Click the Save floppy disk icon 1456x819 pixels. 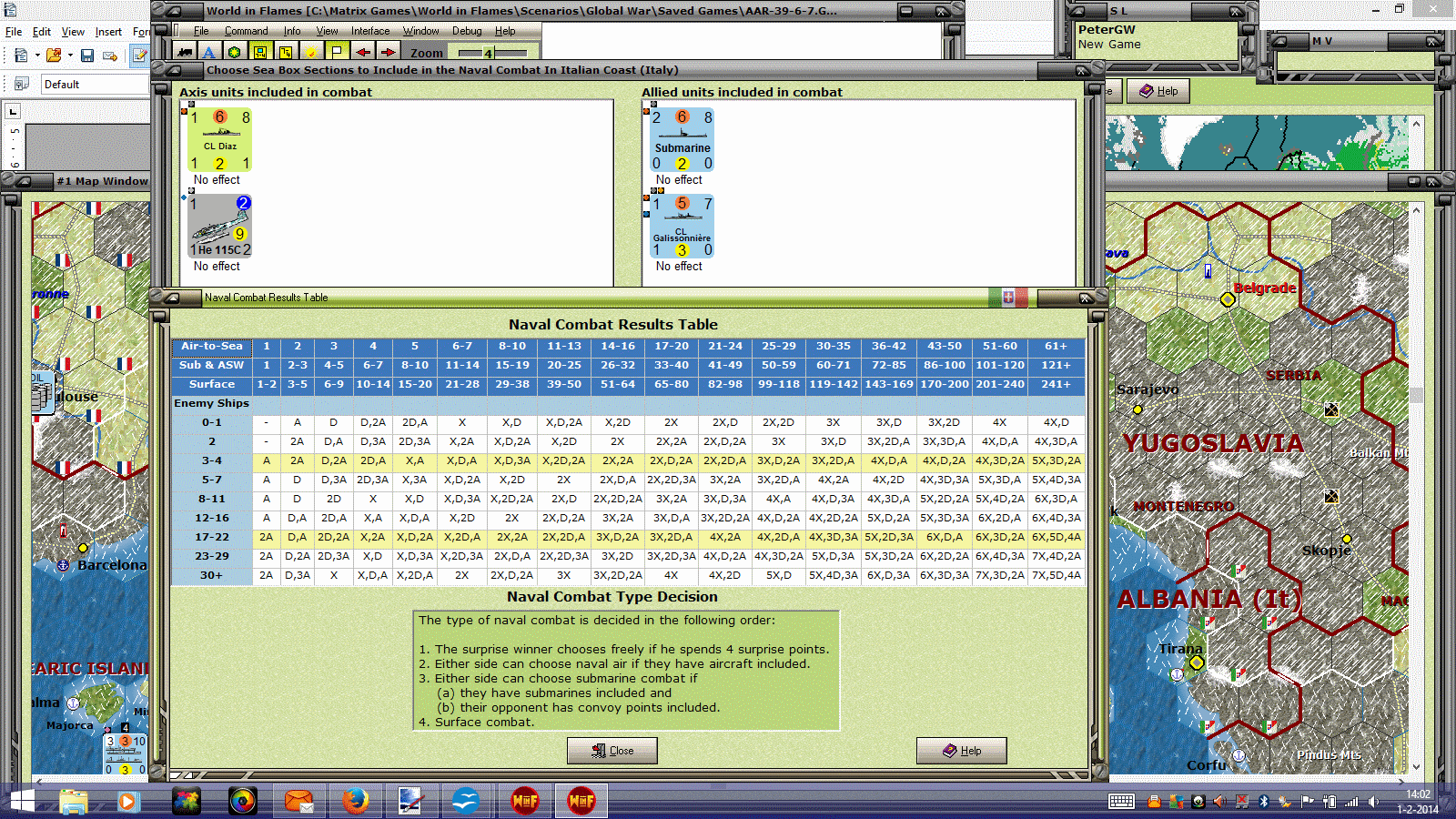click(87, 56)
